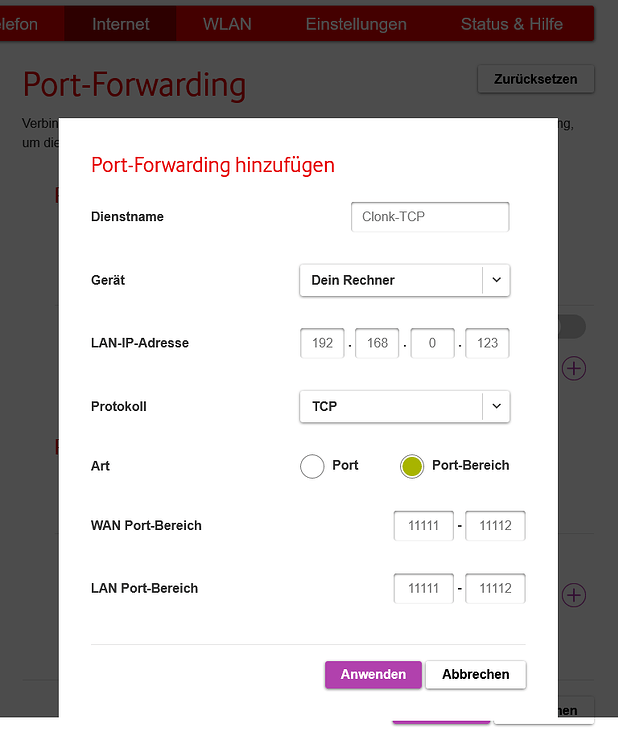Click the lower plus icon behind the dialog
The height and width of the screenshot is (748, 618).
574,595
